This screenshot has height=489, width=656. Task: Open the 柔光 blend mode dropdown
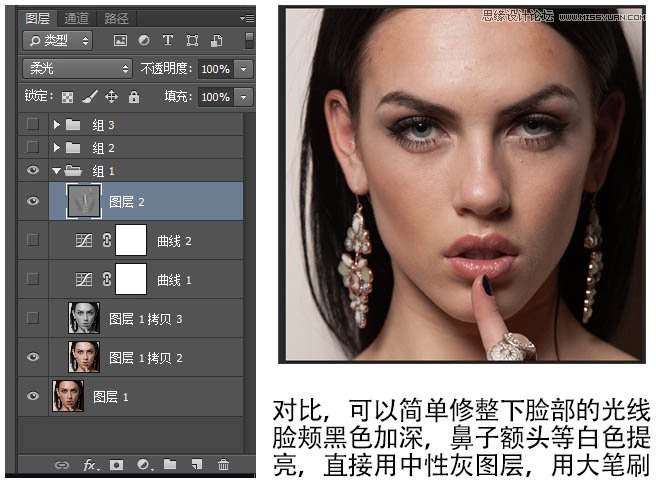coord(77,69)
